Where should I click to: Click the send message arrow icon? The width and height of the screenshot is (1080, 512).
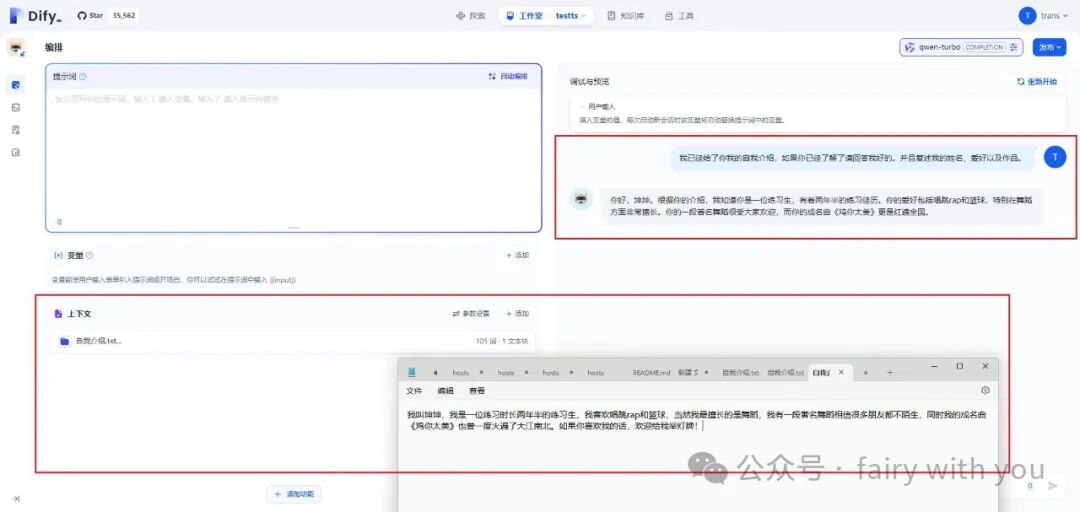point(1052,486)
